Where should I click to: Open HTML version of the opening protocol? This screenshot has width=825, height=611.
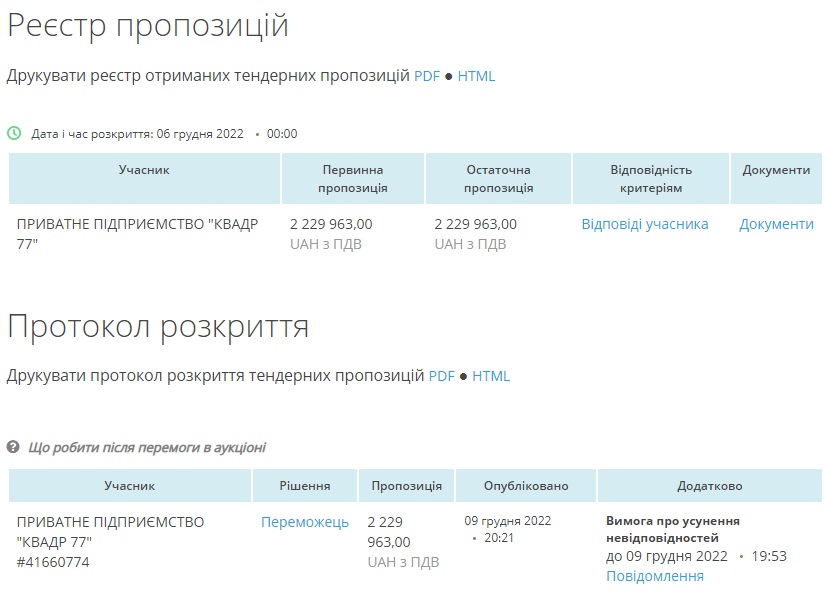(491, 376)
